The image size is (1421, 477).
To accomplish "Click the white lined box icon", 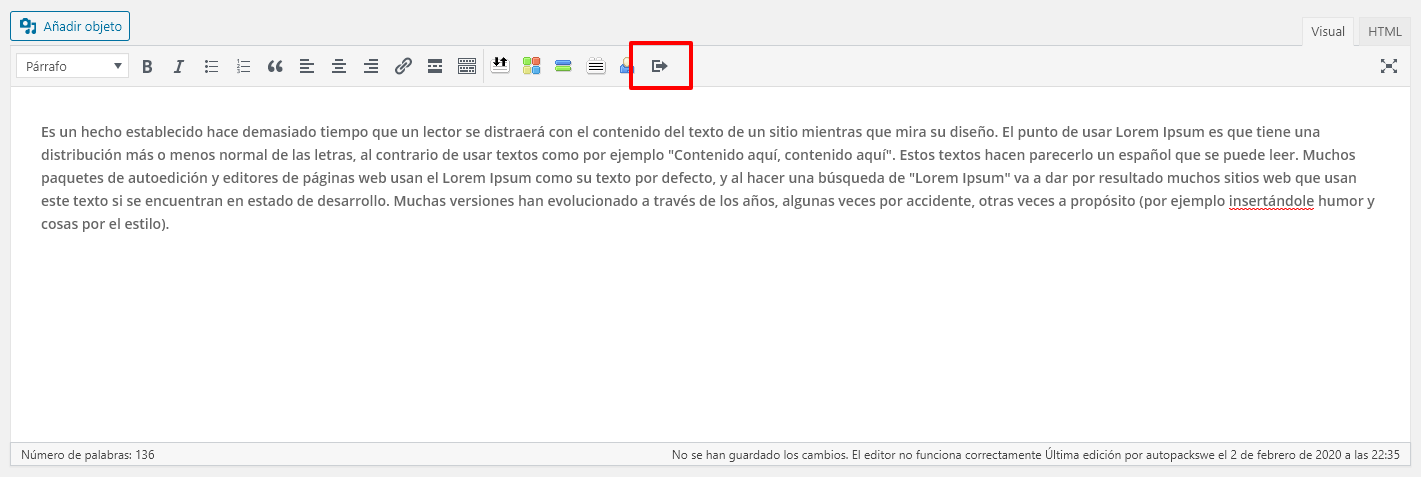I will coord(595,66).
